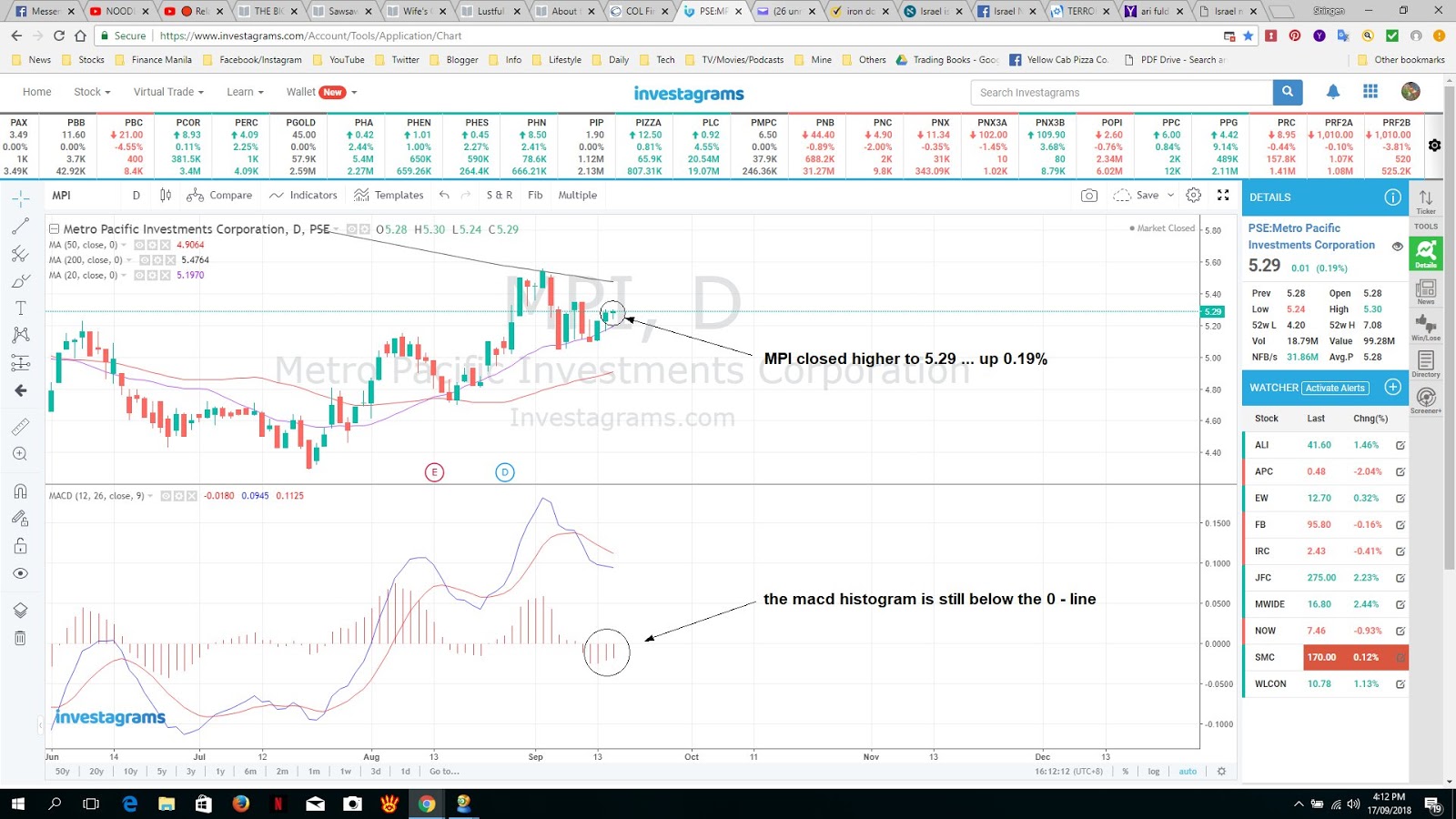Select the ruler measure tool
Image resolution: width=1456 pixels, height=819 pixels.
click(x=20, y=426)
